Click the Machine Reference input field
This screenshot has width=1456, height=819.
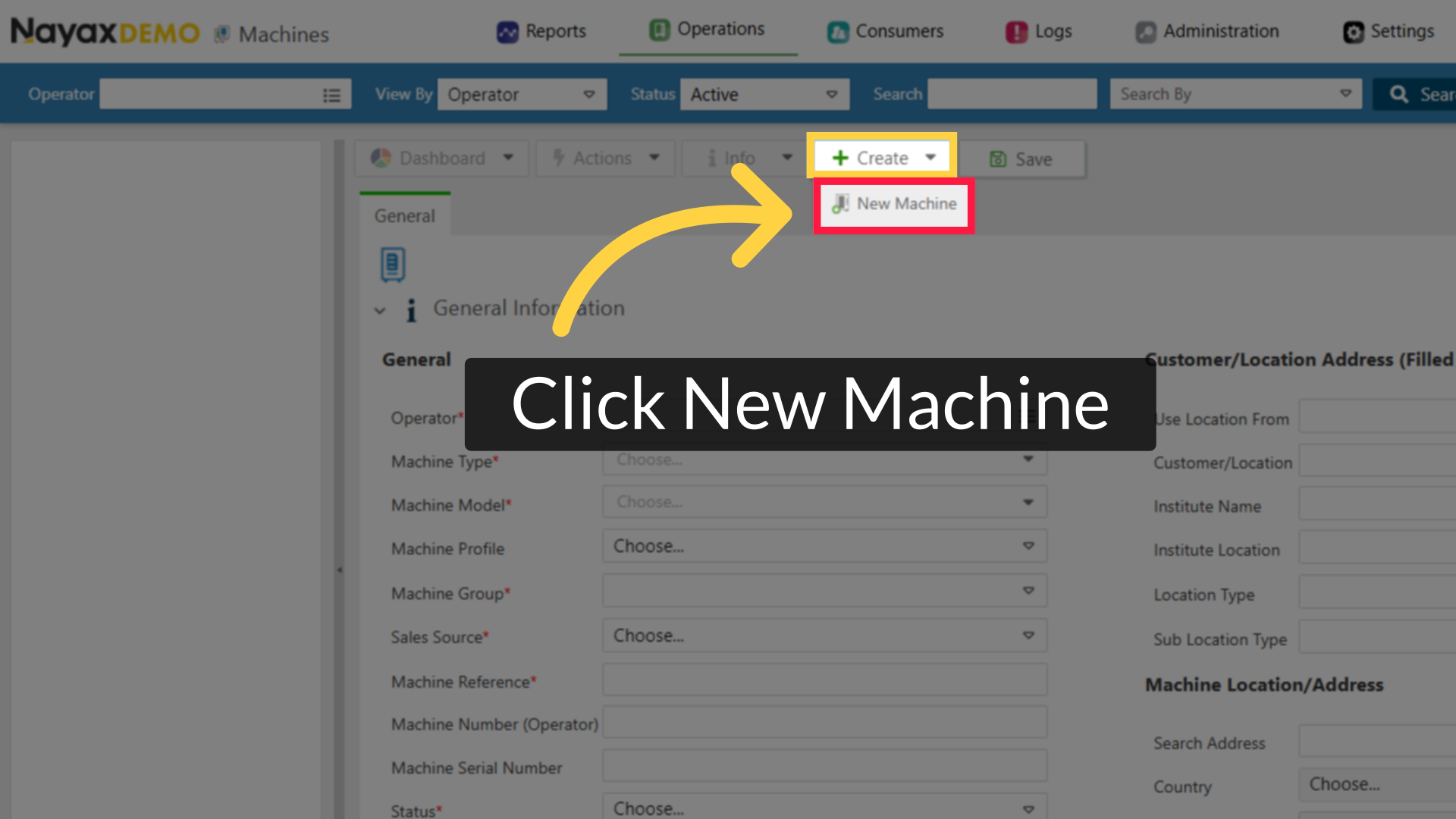824,680
